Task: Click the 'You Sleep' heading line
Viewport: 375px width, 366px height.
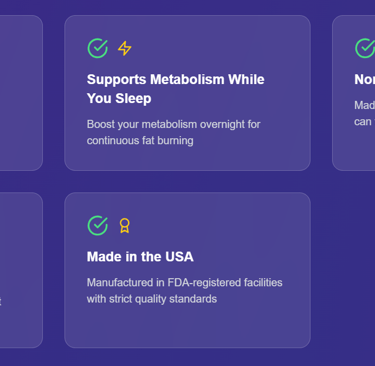Action: pos(119,98)
